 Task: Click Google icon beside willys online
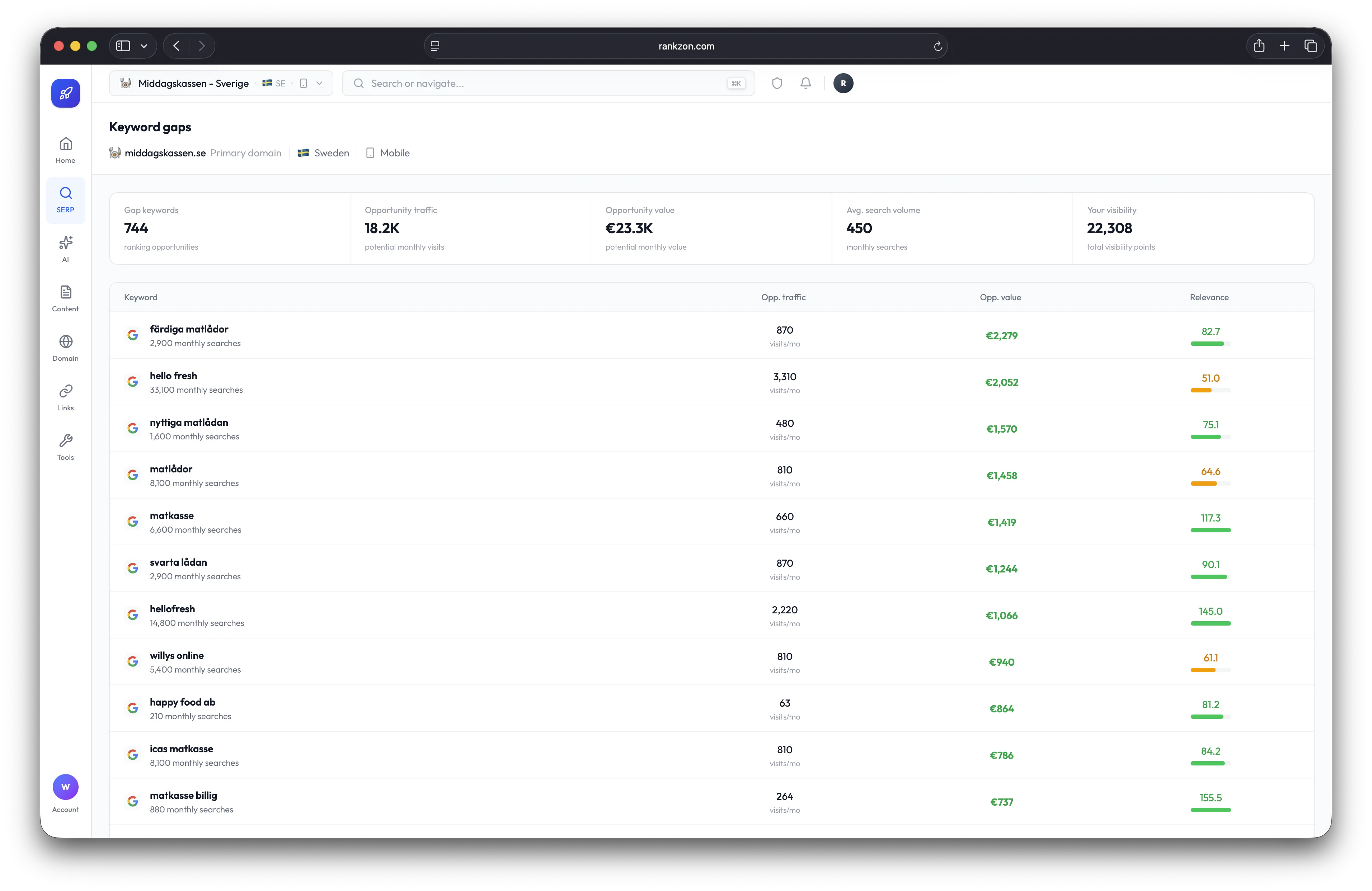pos(133,662)
